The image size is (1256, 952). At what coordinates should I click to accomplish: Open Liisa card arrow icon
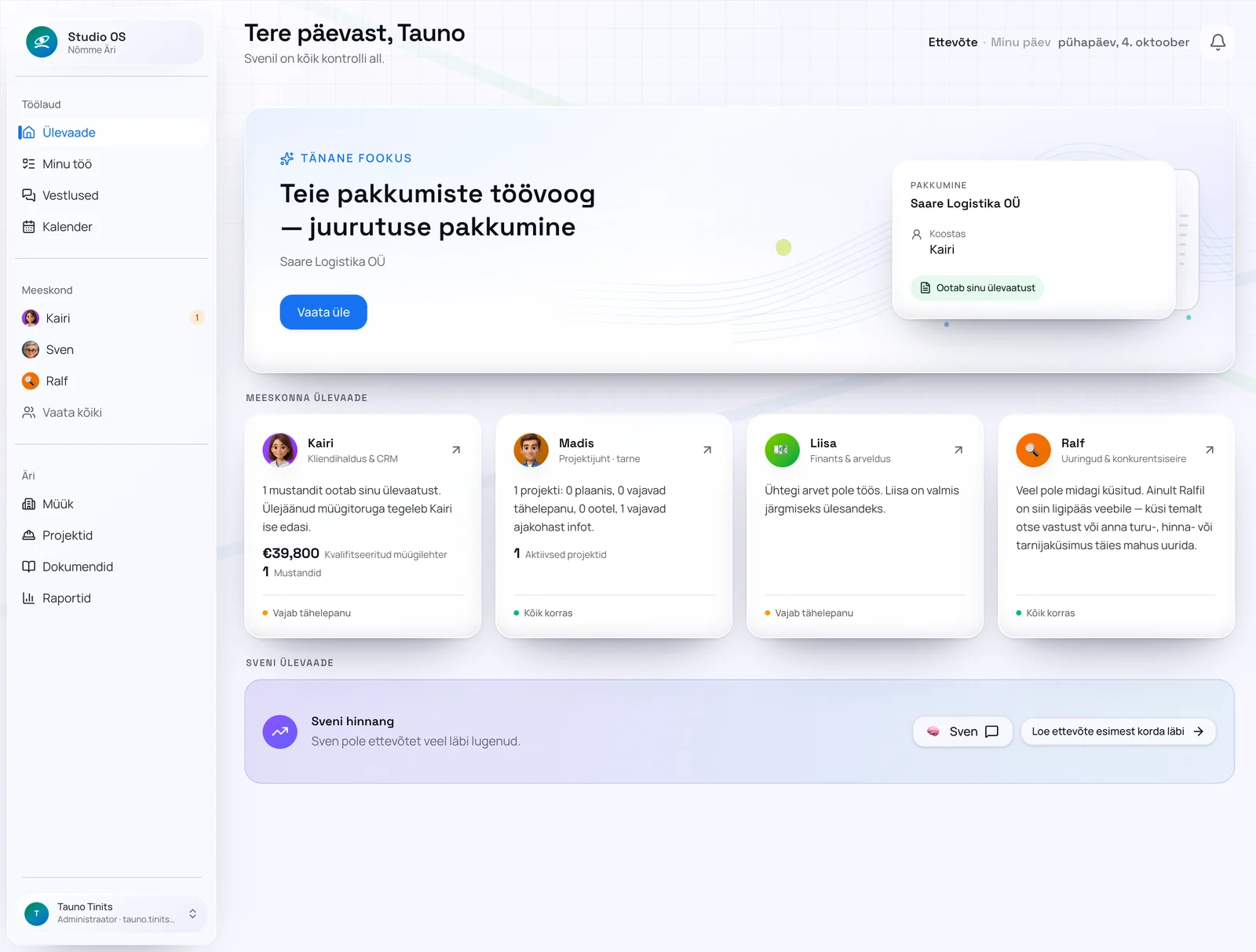[958, 450]
